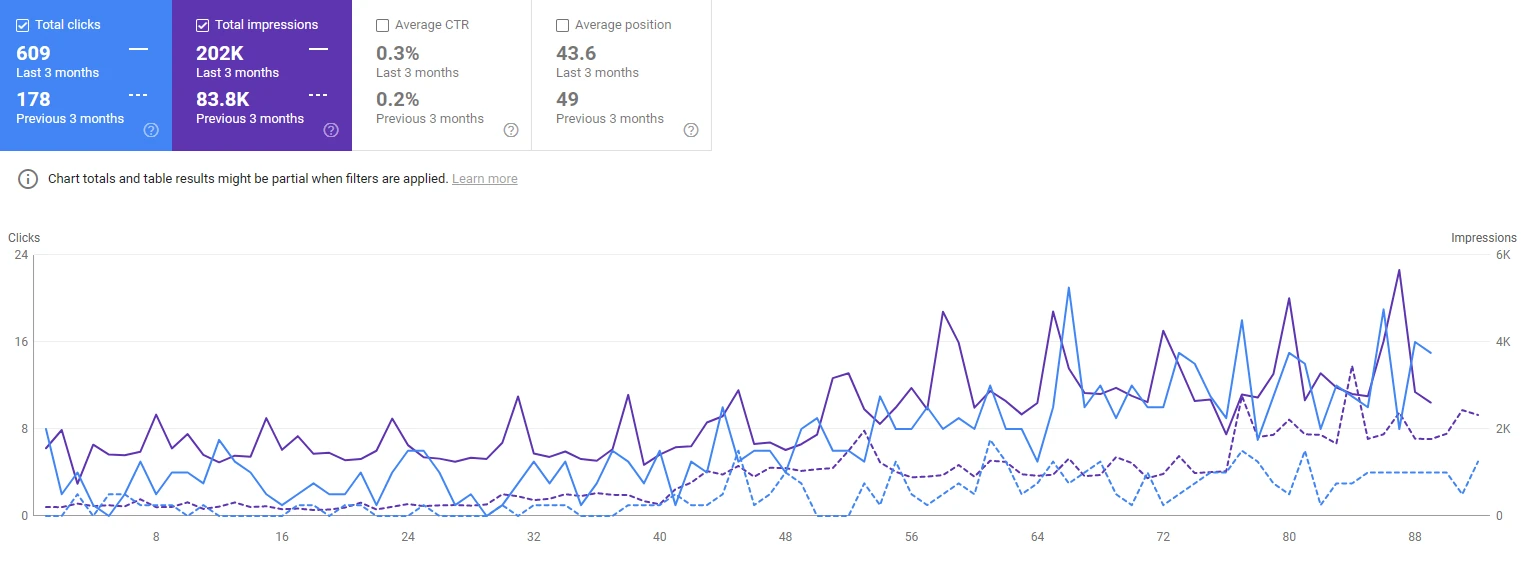Viewport: 1525px width, 563px height.
Task: Select the Average position metric card label
Action: [623, 25]
